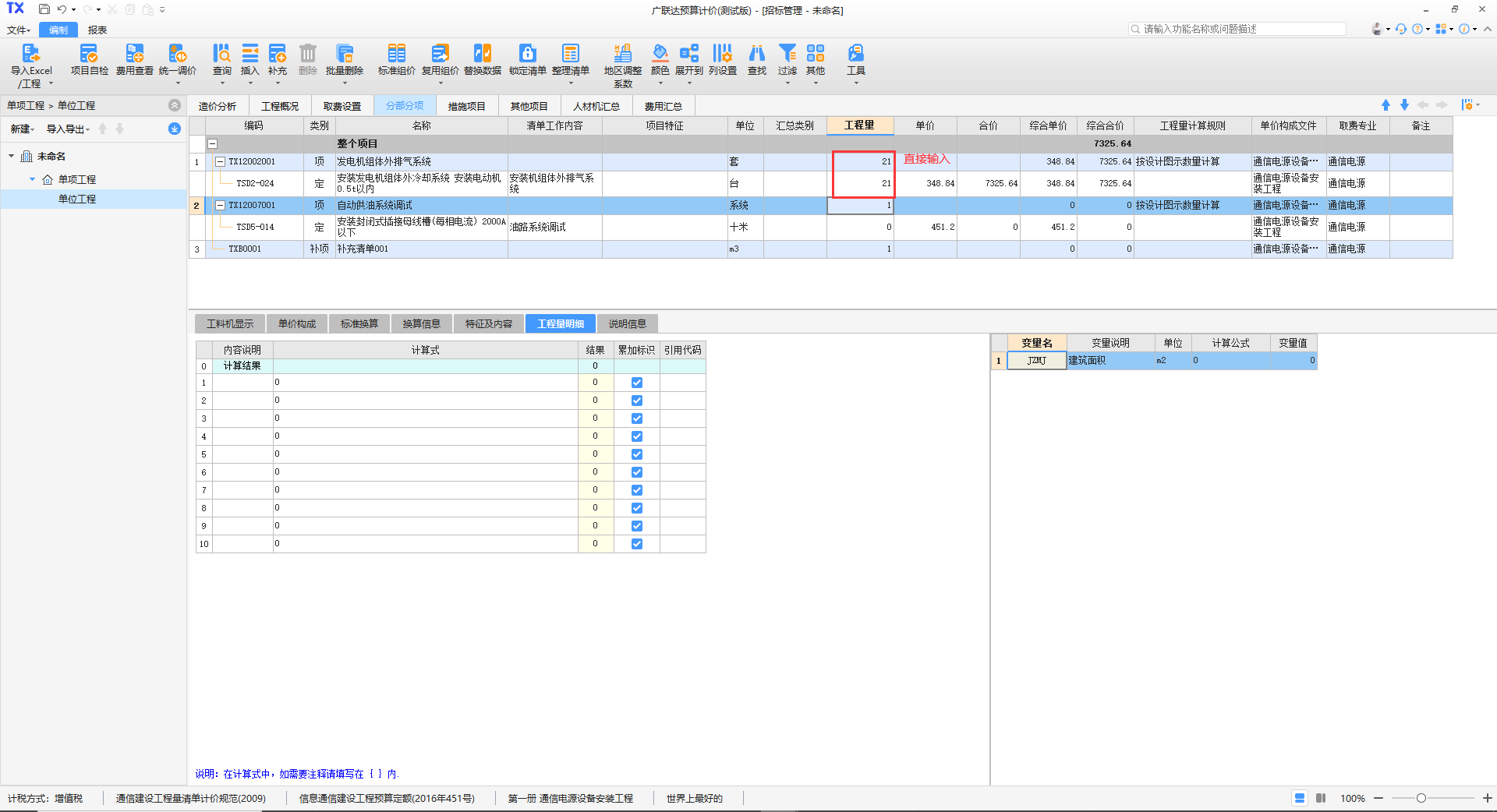Click the function search input box
1497x812 pixels.
point(1240,29)
